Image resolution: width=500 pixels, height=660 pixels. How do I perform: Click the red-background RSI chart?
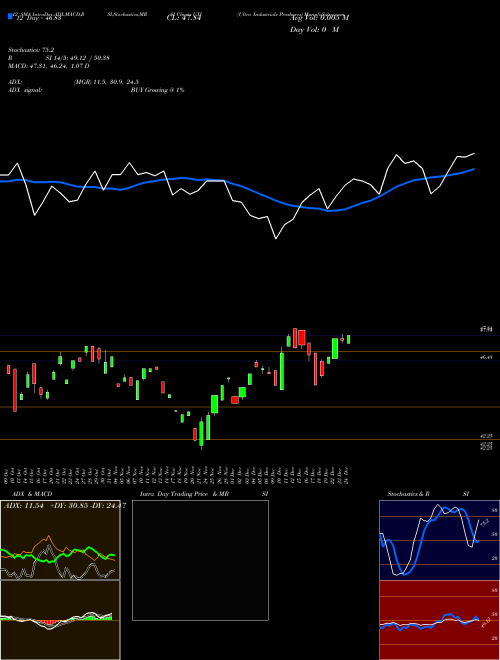pos(439,620)
